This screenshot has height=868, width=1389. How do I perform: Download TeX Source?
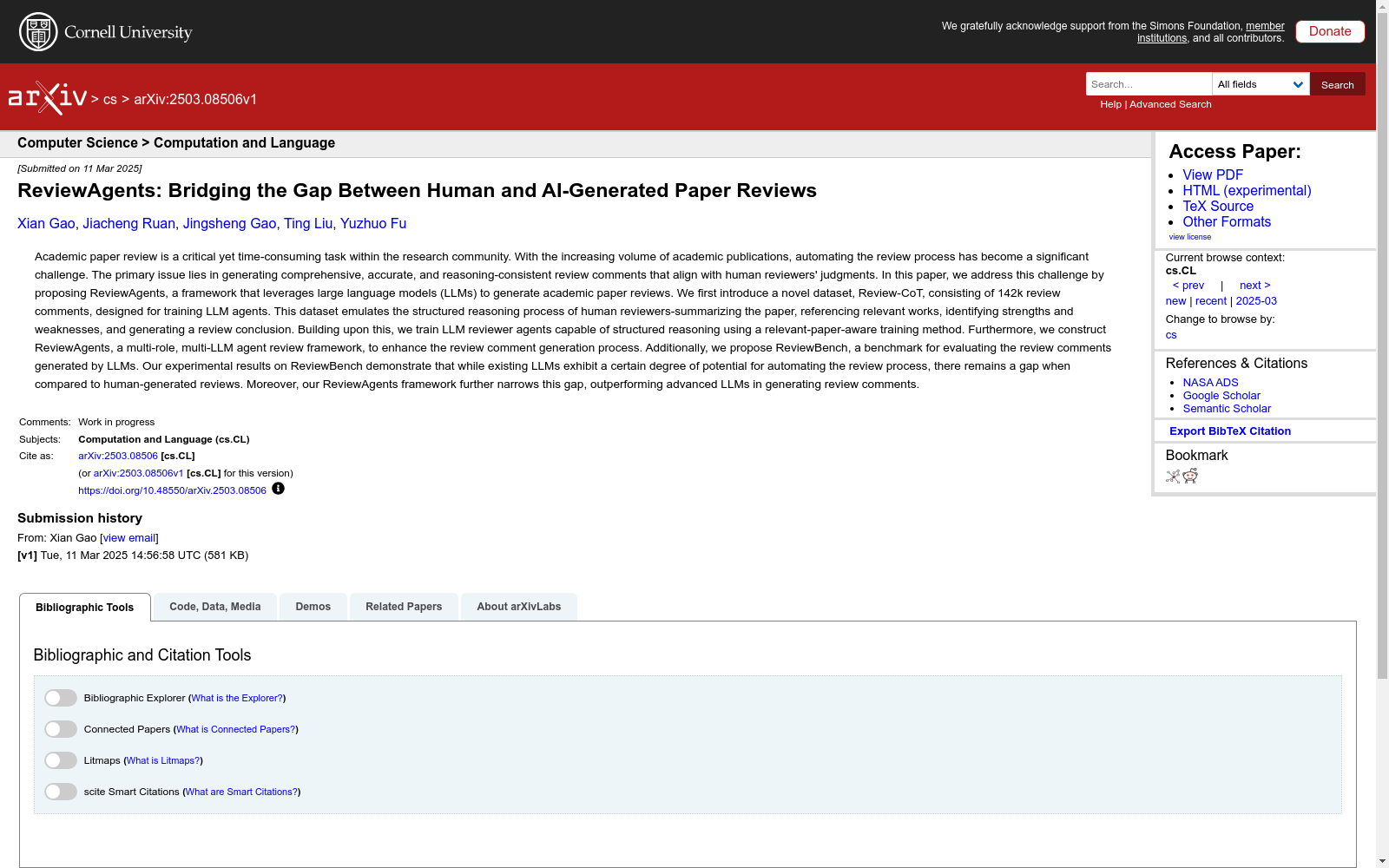click(x=1218, y=206)
